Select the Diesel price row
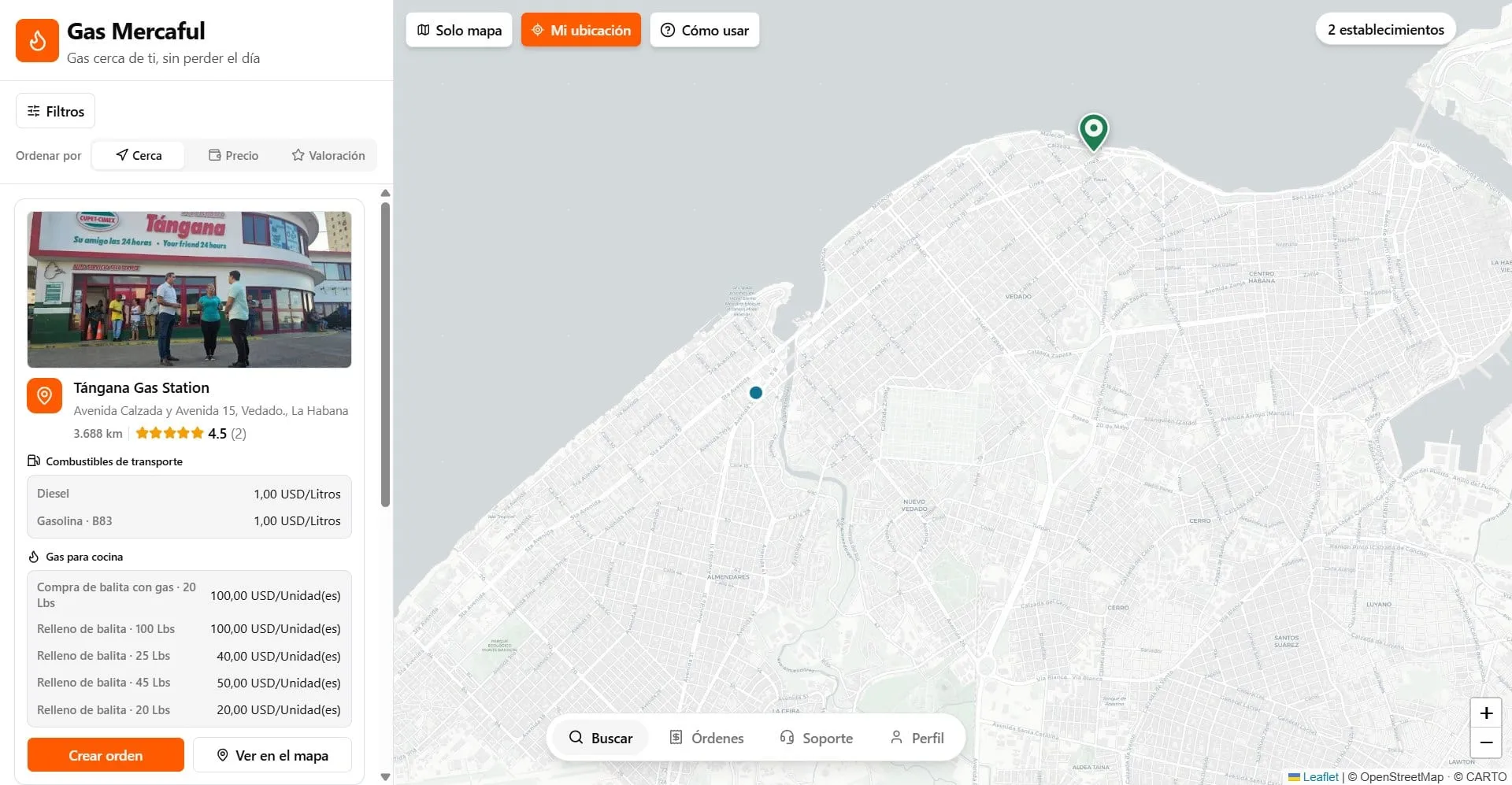Viewport: 1512px width, 785px height. pos(189,494)
